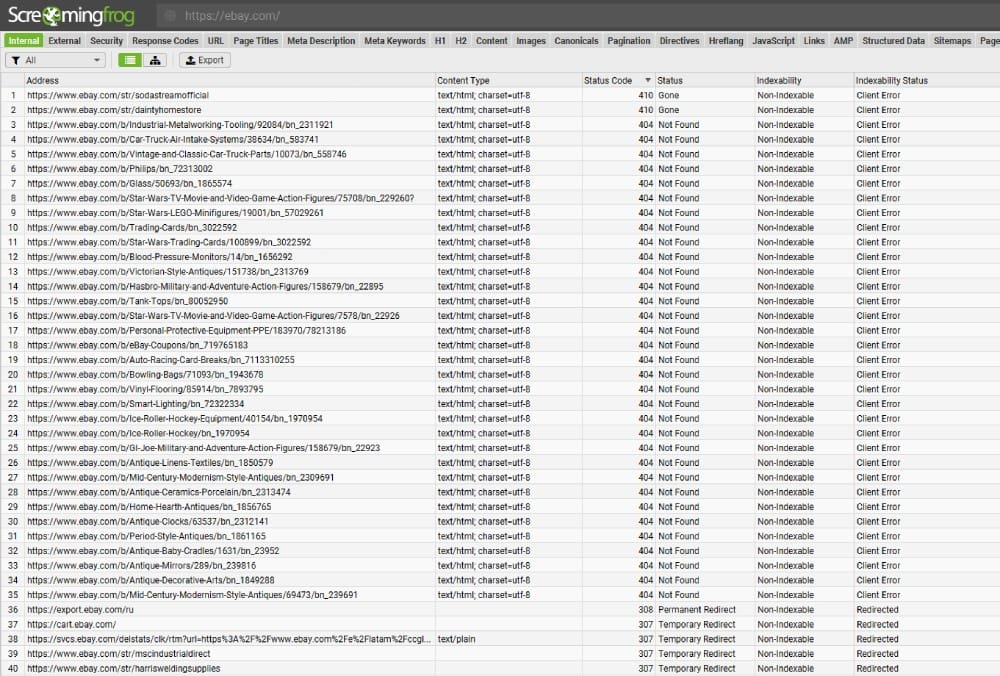Switch to list view icon
The width and height of the screenshot is (1000, 676).
pos(130,60)
